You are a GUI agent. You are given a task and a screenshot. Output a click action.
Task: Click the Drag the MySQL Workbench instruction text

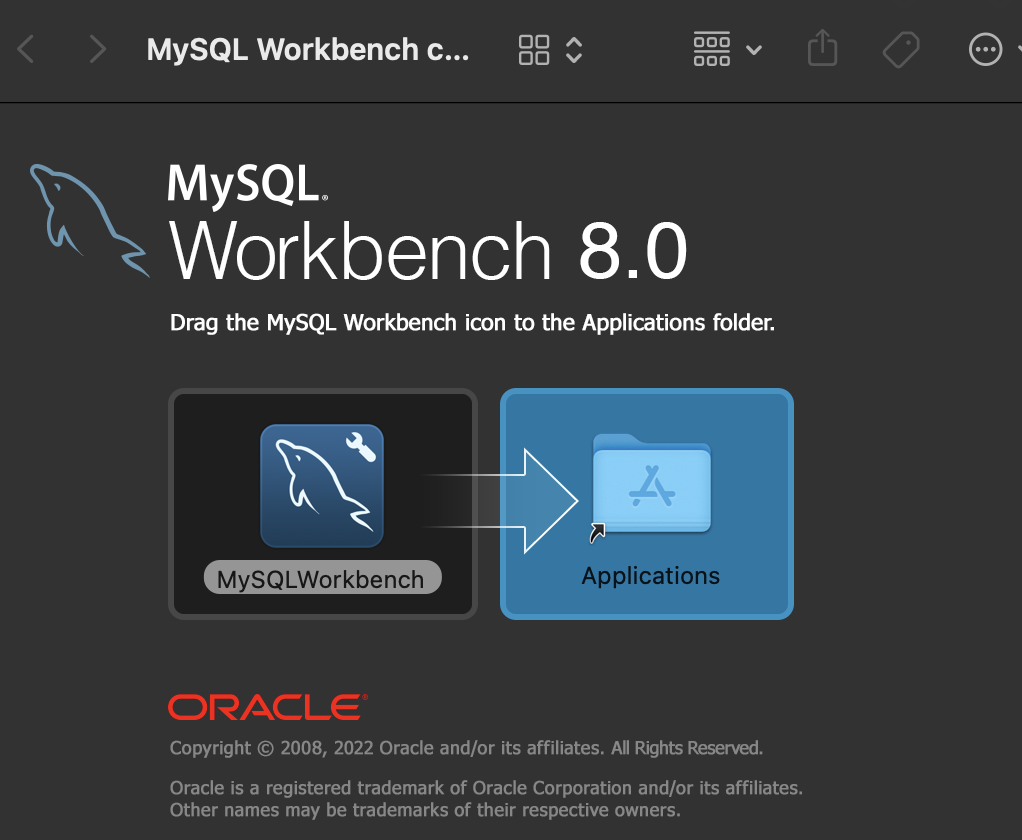473,323
